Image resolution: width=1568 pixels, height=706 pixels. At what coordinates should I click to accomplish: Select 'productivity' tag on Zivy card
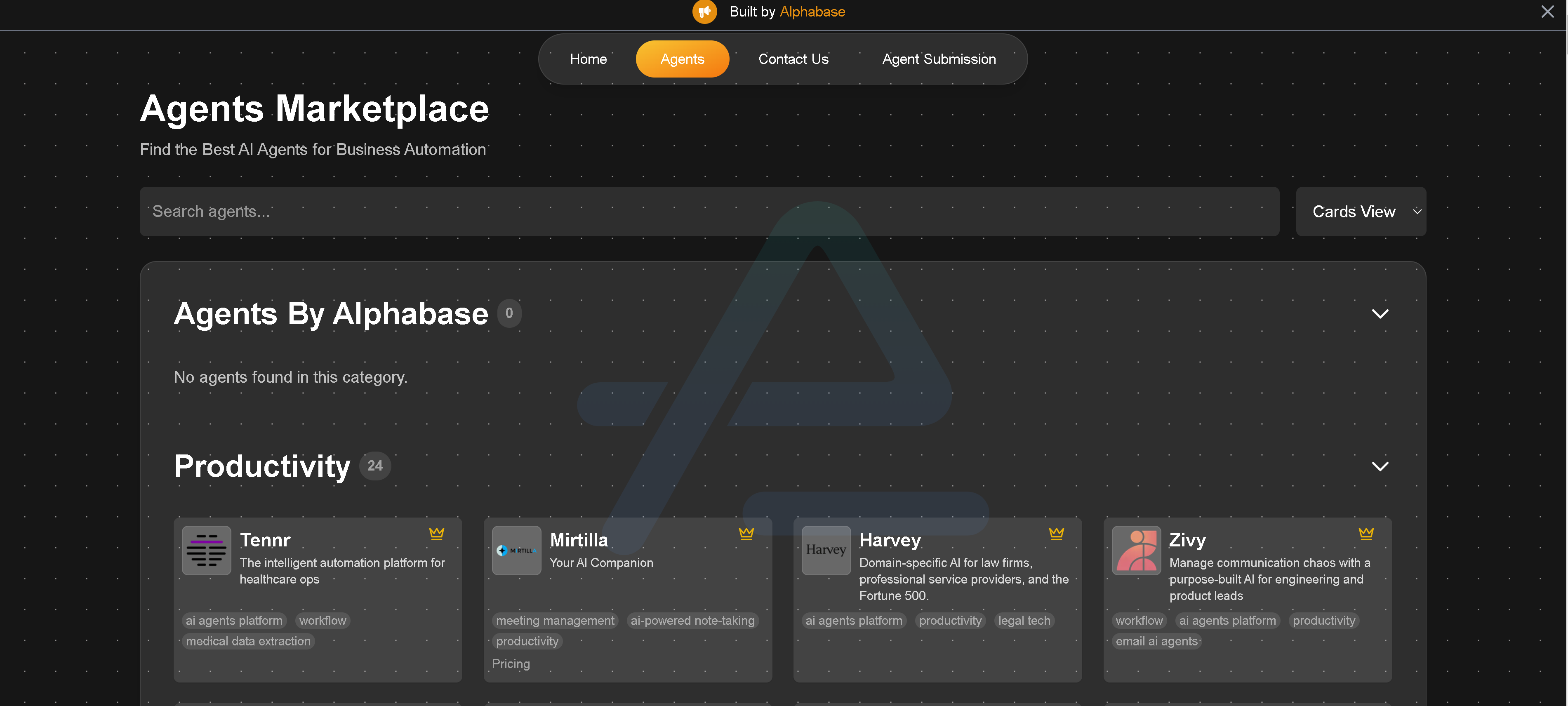click(1324, 620)
